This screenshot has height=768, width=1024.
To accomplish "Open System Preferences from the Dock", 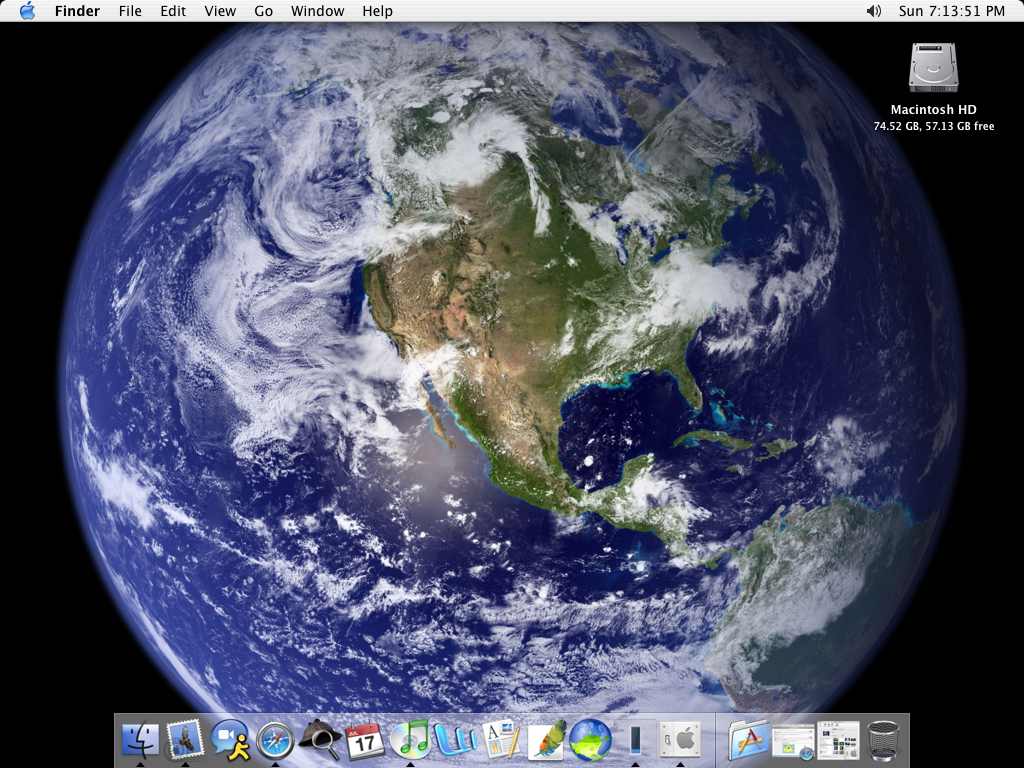I will 680,740.
